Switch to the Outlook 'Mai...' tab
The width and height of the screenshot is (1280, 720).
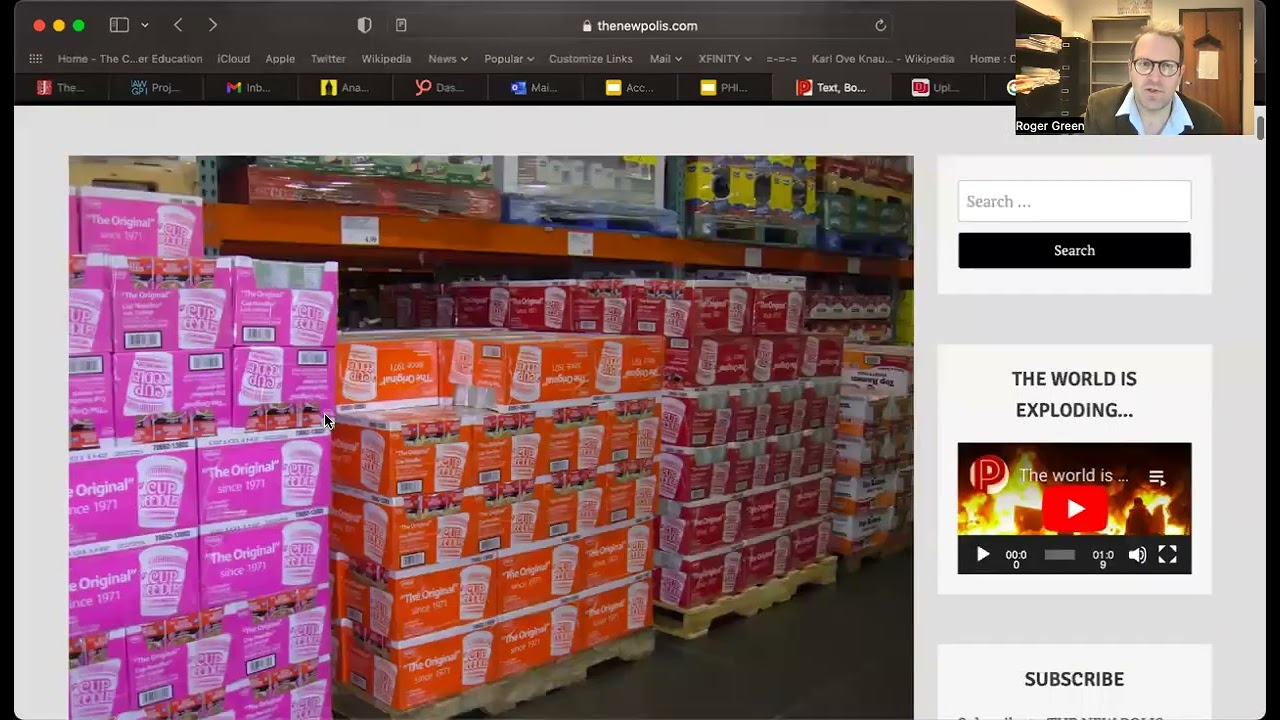point(535,88)
